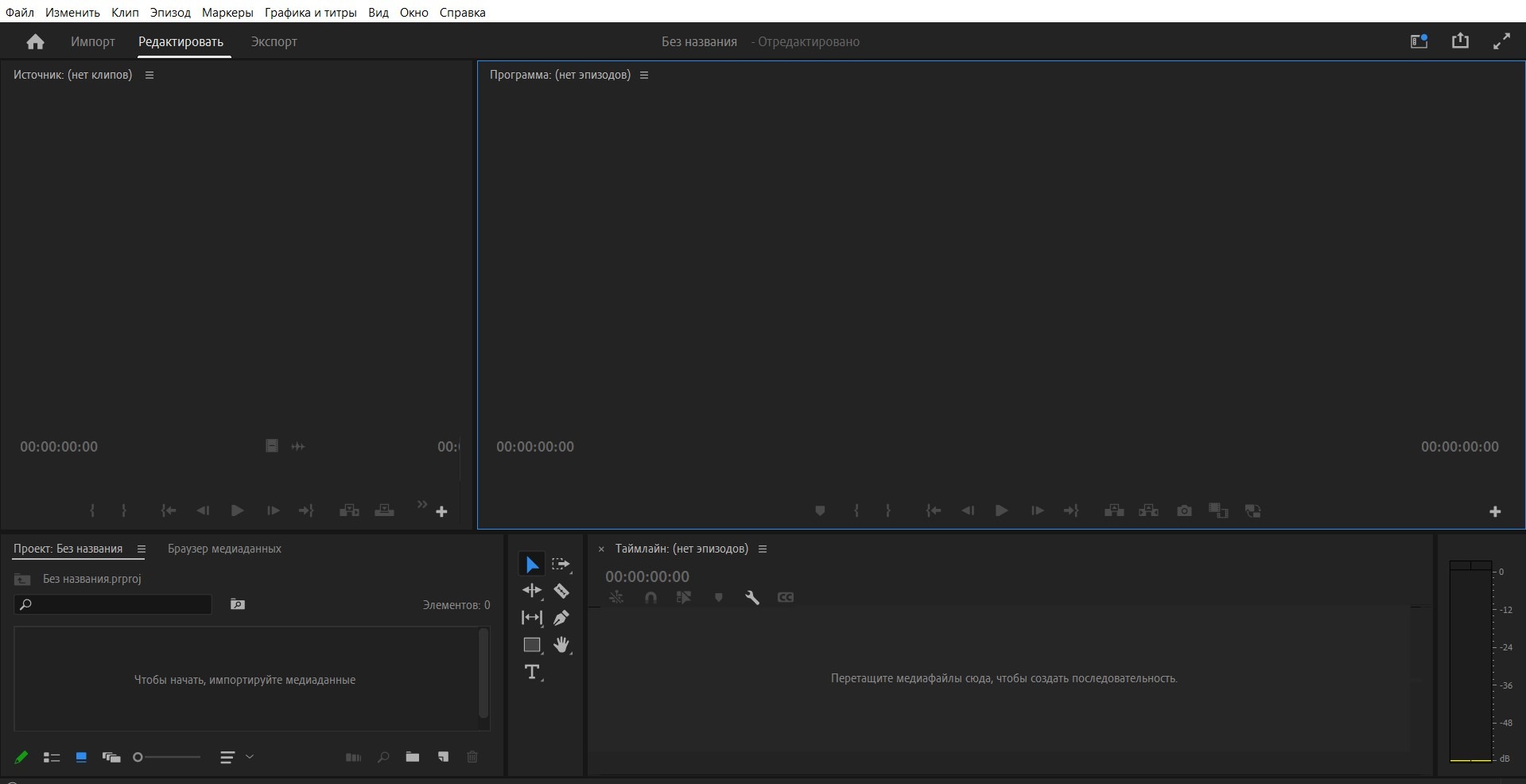Select the Pen tool
1526x784 pixels.
coord(561,618)
